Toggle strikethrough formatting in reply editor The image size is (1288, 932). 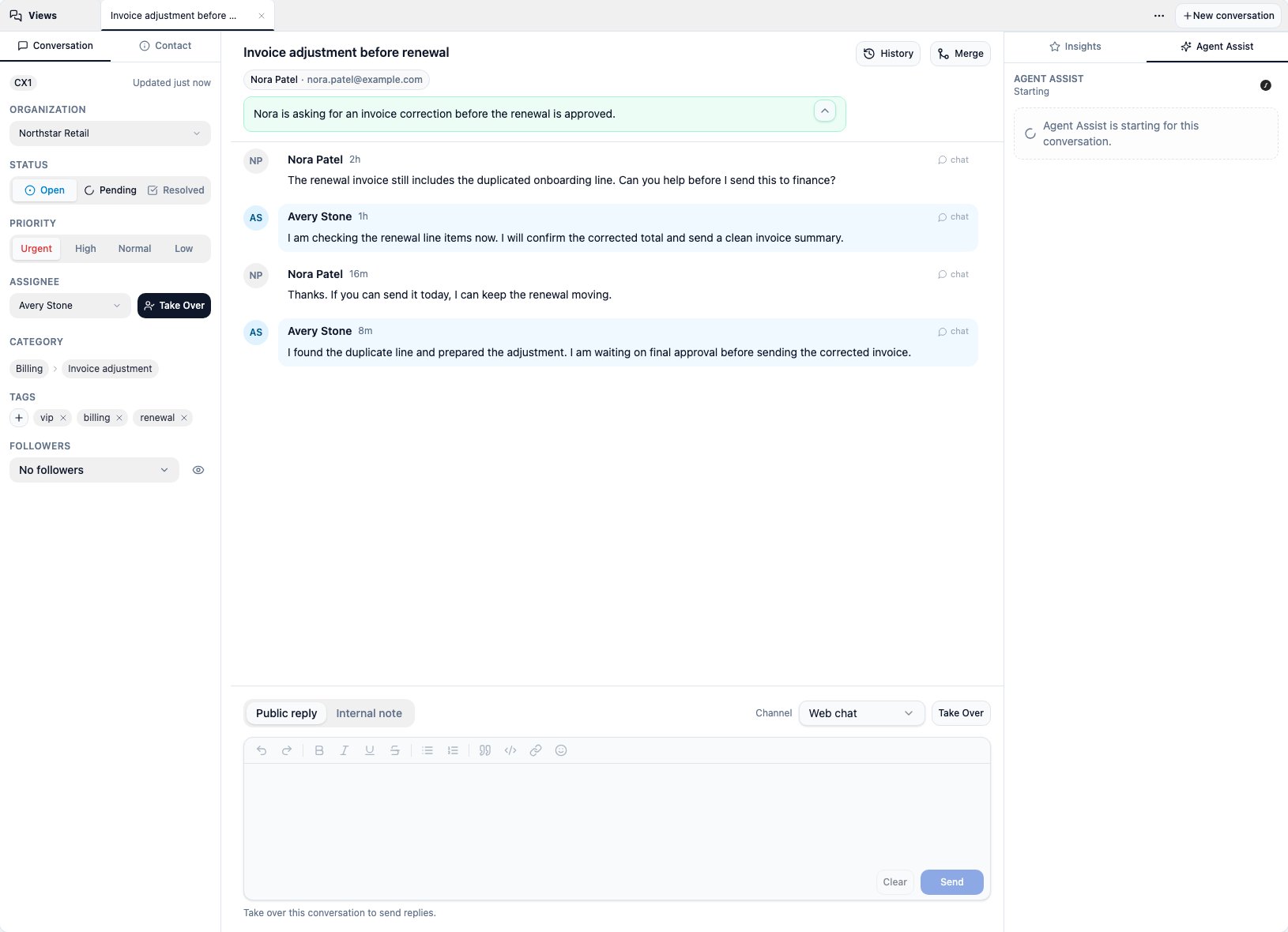[395, 750]
